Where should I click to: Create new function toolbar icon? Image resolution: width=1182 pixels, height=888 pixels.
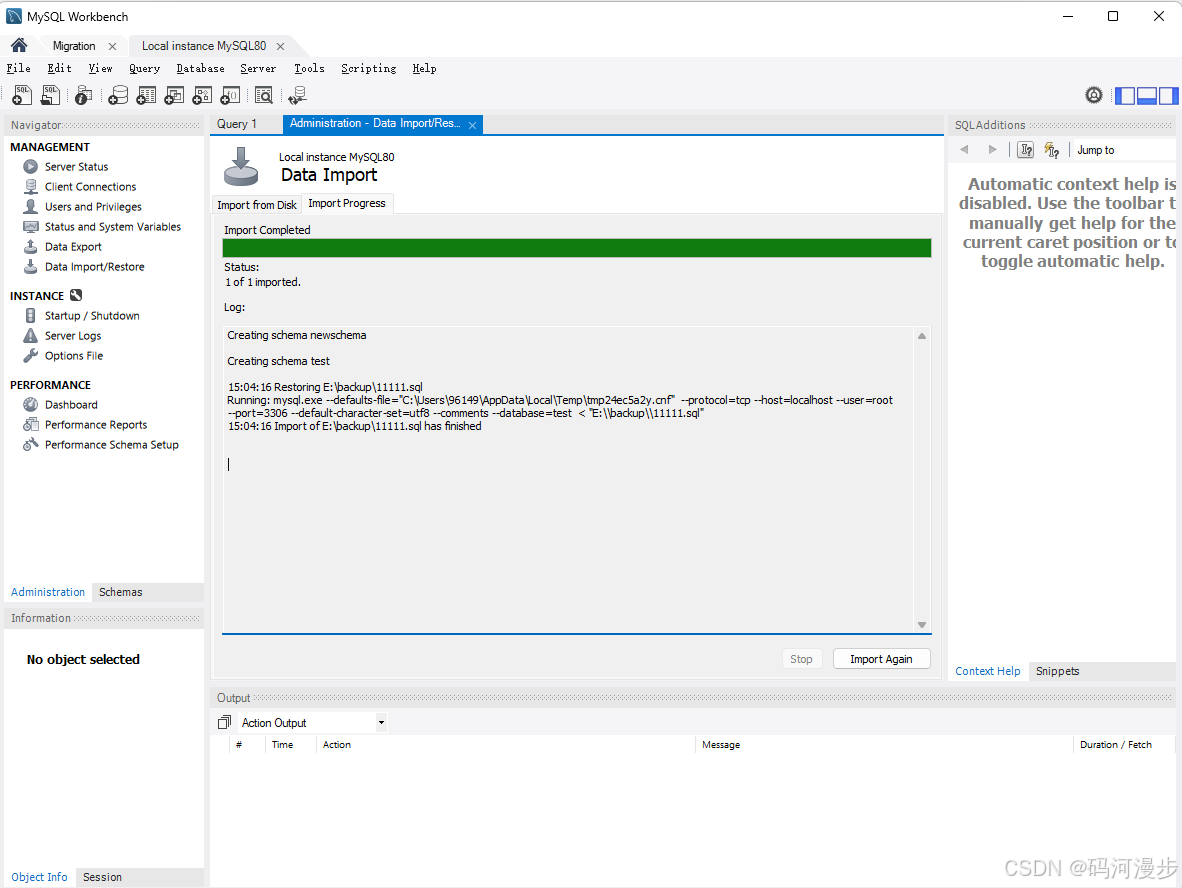click(230, 95)
